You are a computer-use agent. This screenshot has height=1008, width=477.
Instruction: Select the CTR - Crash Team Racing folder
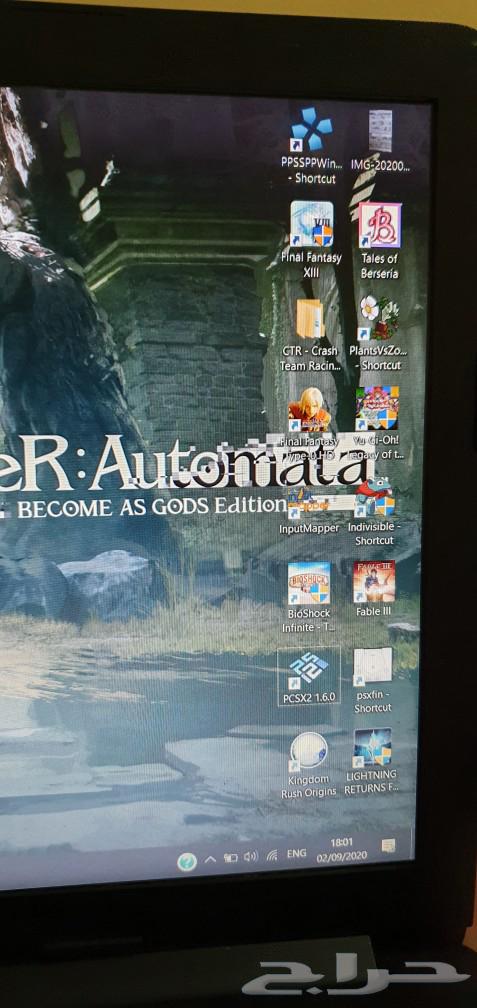coord(310,318)
